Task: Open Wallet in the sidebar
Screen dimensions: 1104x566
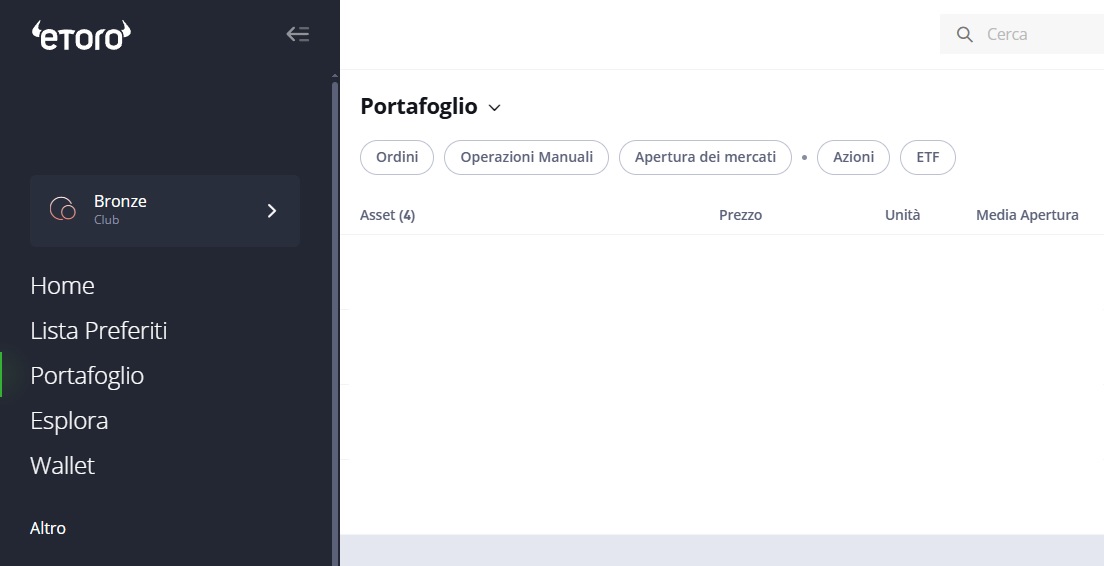Action: click(x=62, y=465)
